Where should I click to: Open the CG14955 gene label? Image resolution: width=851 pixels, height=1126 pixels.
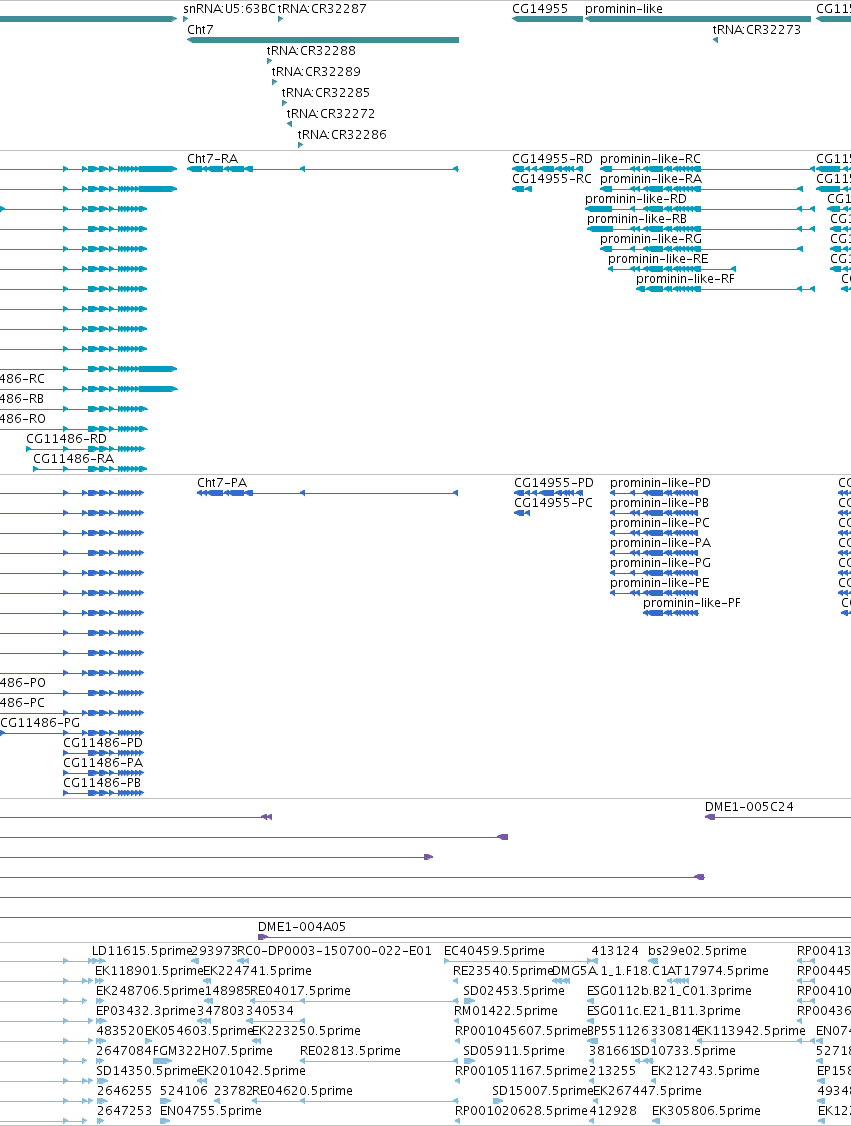click(540, 9)
